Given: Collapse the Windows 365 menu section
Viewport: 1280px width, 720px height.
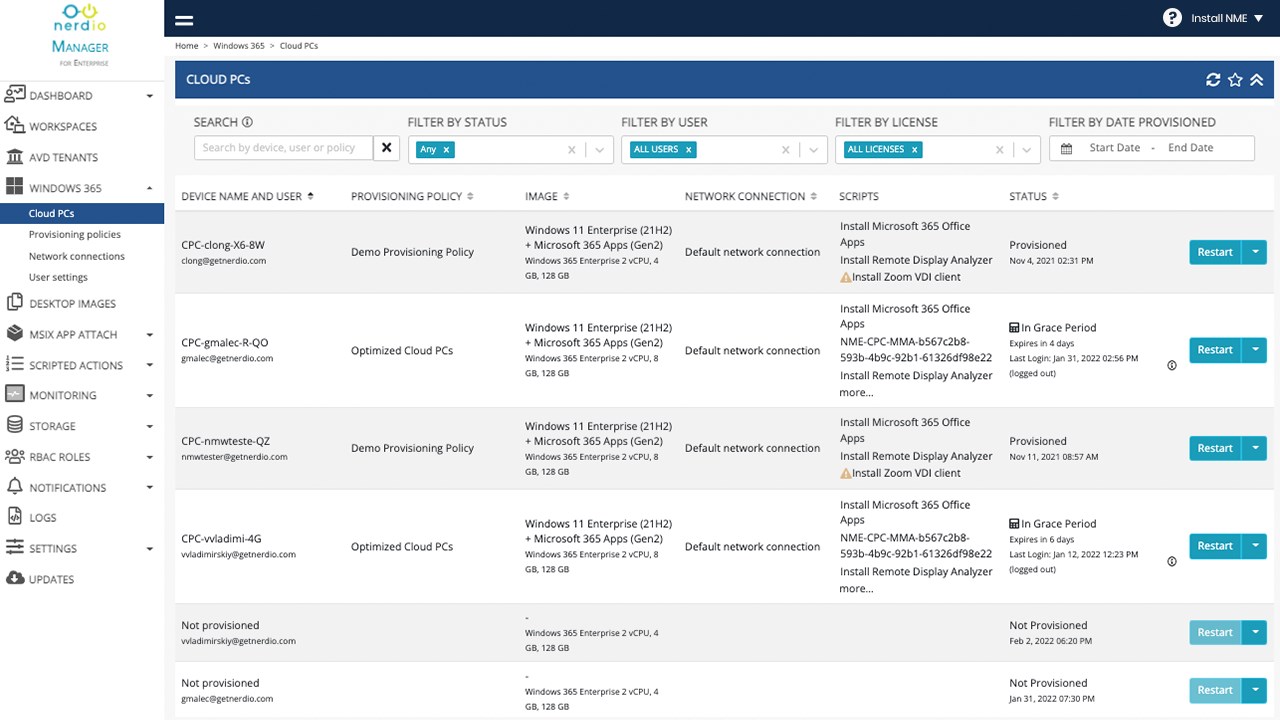Looking at the screenshot, I should tap(150, 188).
